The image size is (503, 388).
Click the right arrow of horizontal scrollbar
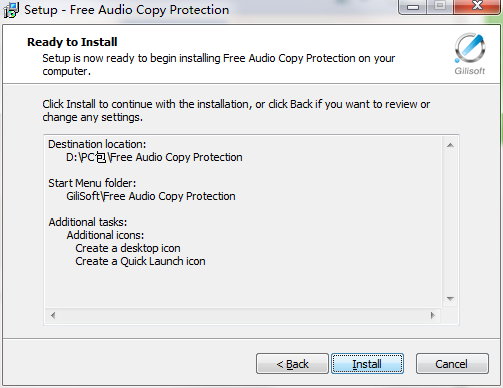click(x=433, y=315)
